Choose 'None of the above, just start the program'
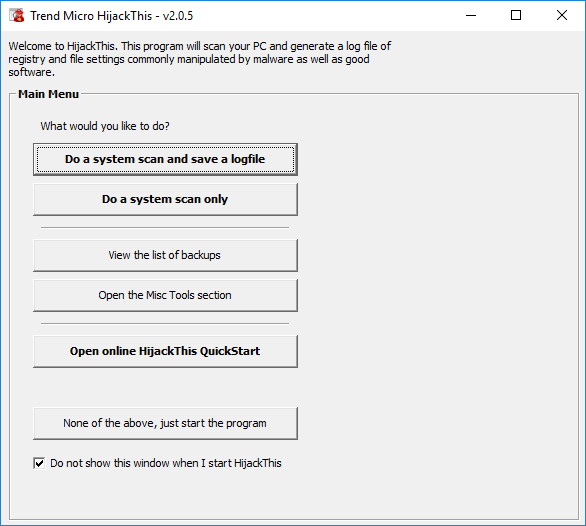The width and height of the screenshot is (586, 526). tap(165, 423)
